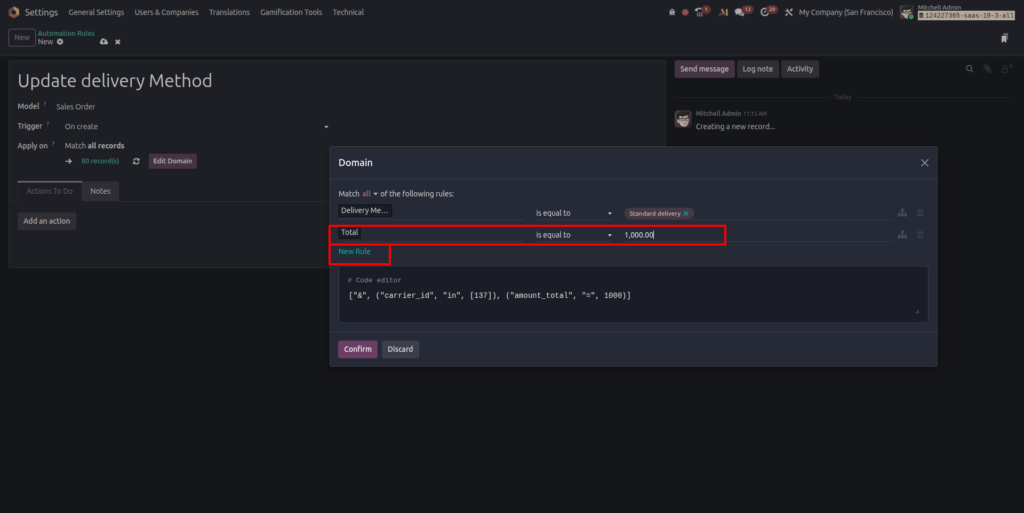
Task: Refresh the matching records count
Action: click(136, 161)
